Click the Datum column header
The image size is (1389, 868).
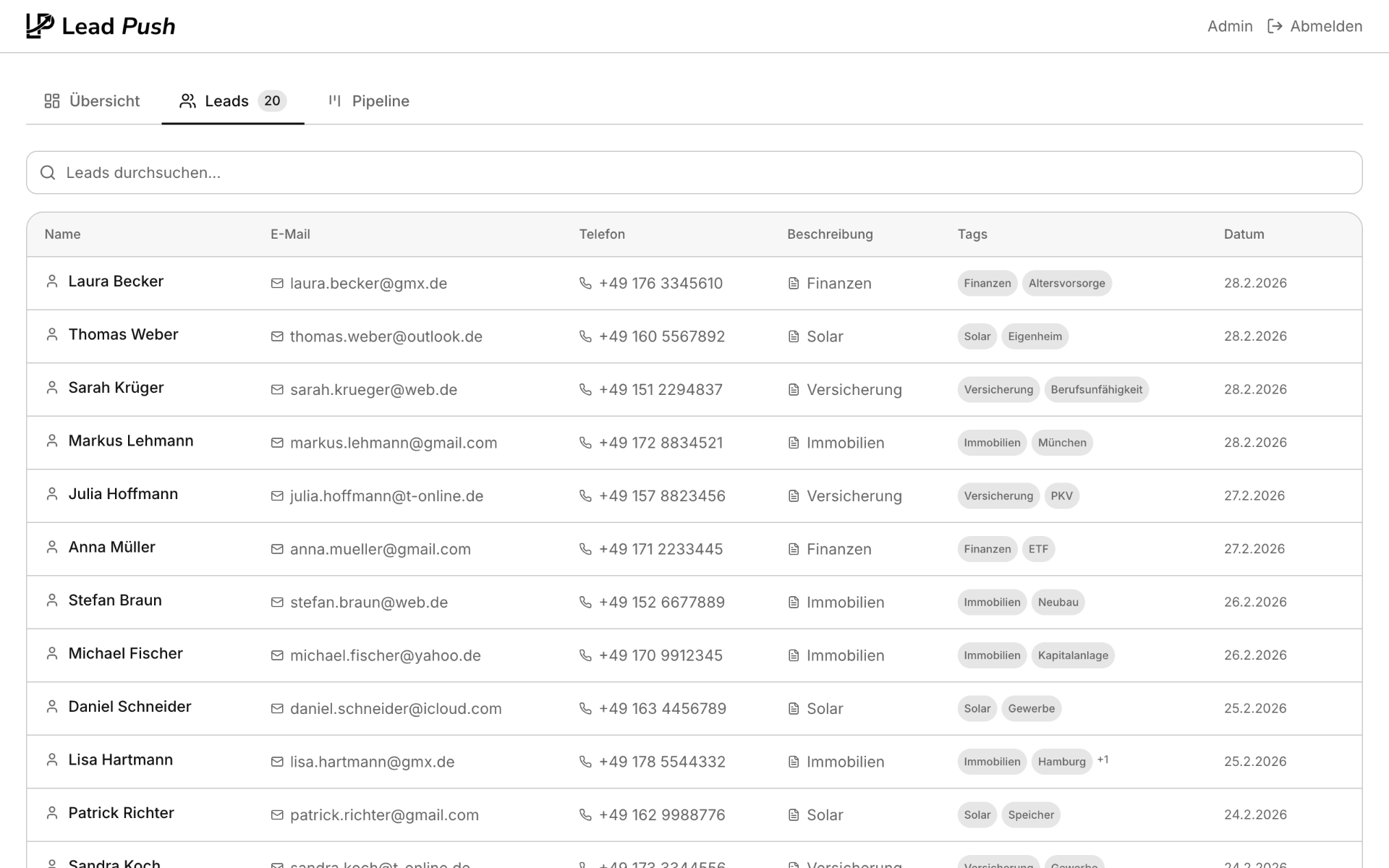[x=1244, y=234]
